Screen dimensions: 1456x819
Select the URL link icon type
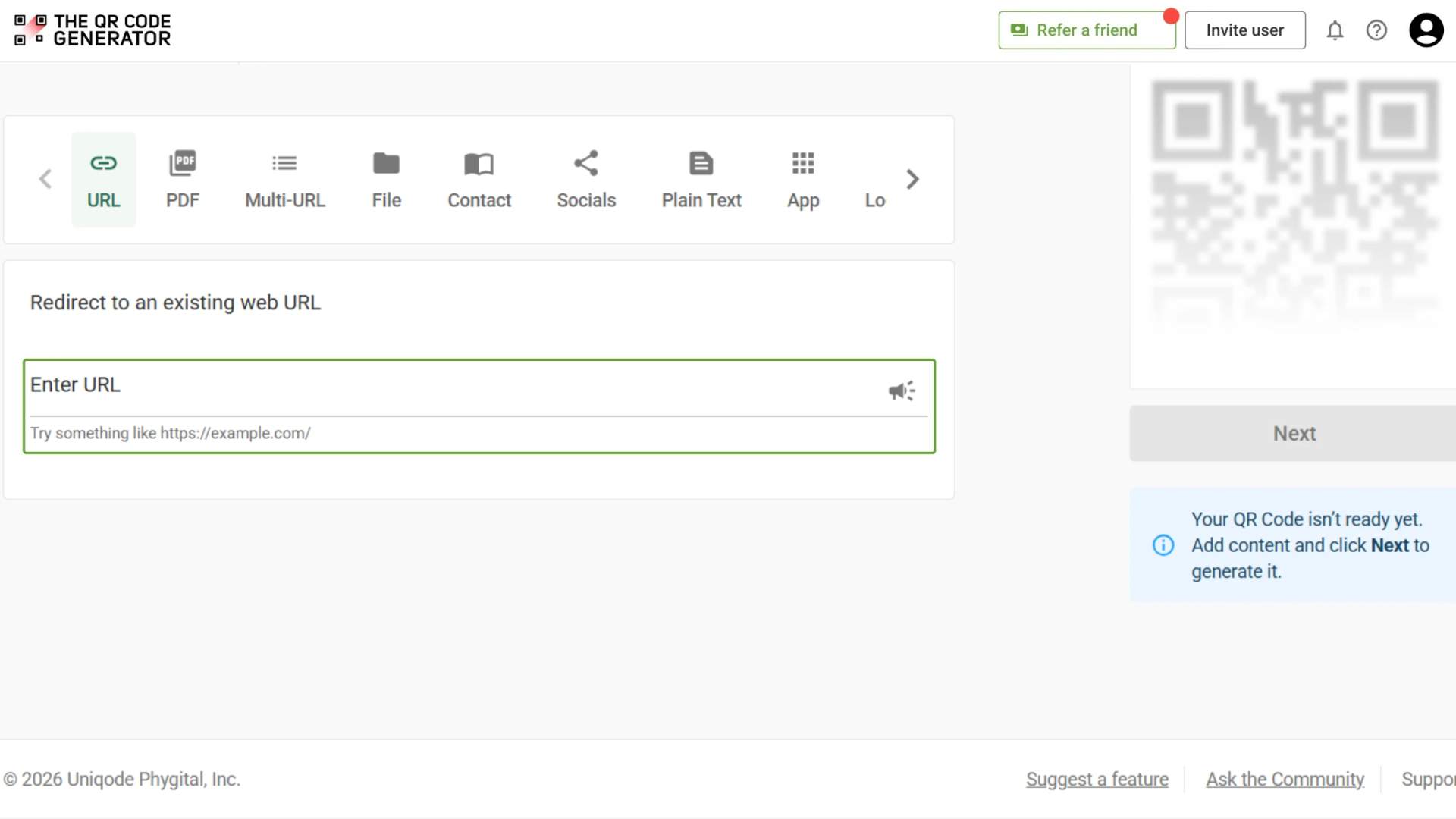(103, 163)
